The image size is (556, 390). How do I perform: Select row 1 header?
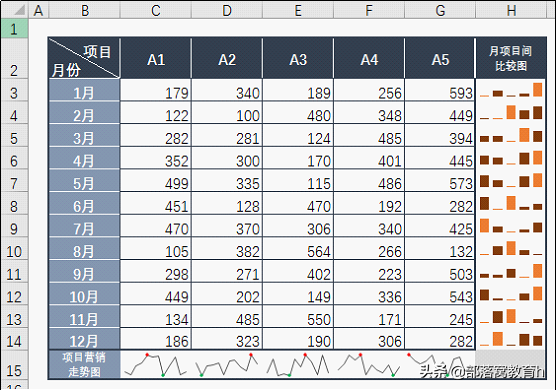pyautogui.click(x=14, y=28)
